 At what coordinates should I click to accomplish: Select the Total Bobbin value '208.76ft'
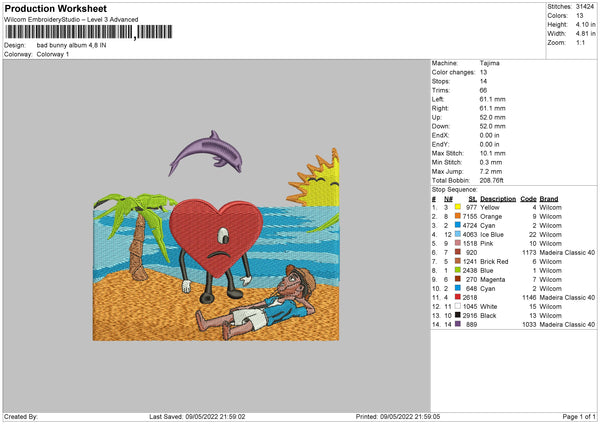[x=491, y=180]
